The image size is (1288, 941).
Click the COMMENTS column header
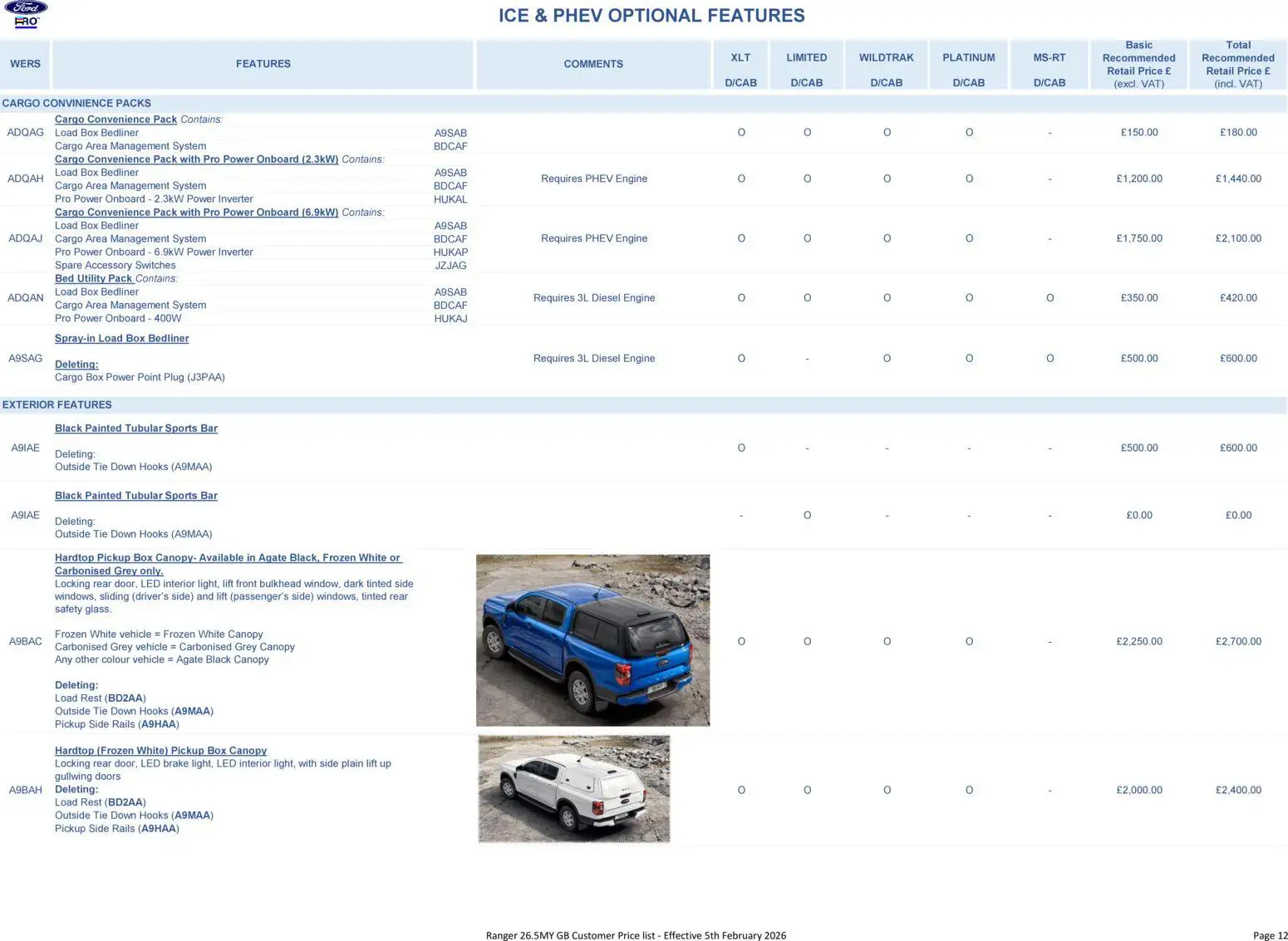tap(592, 64)
